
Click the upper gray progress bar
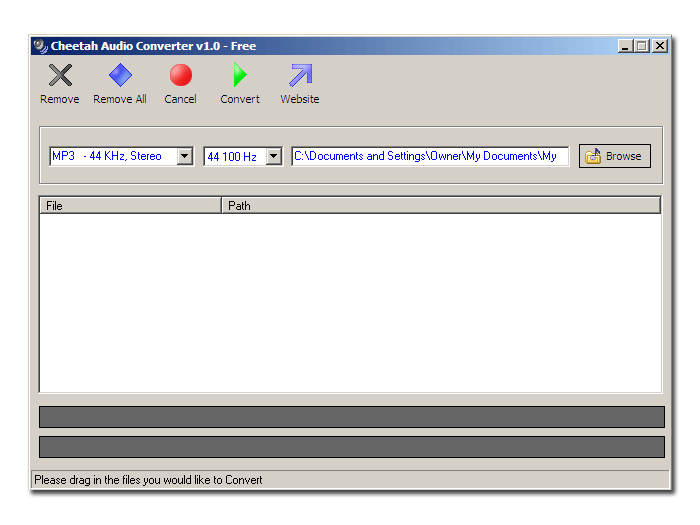point(352,417)
